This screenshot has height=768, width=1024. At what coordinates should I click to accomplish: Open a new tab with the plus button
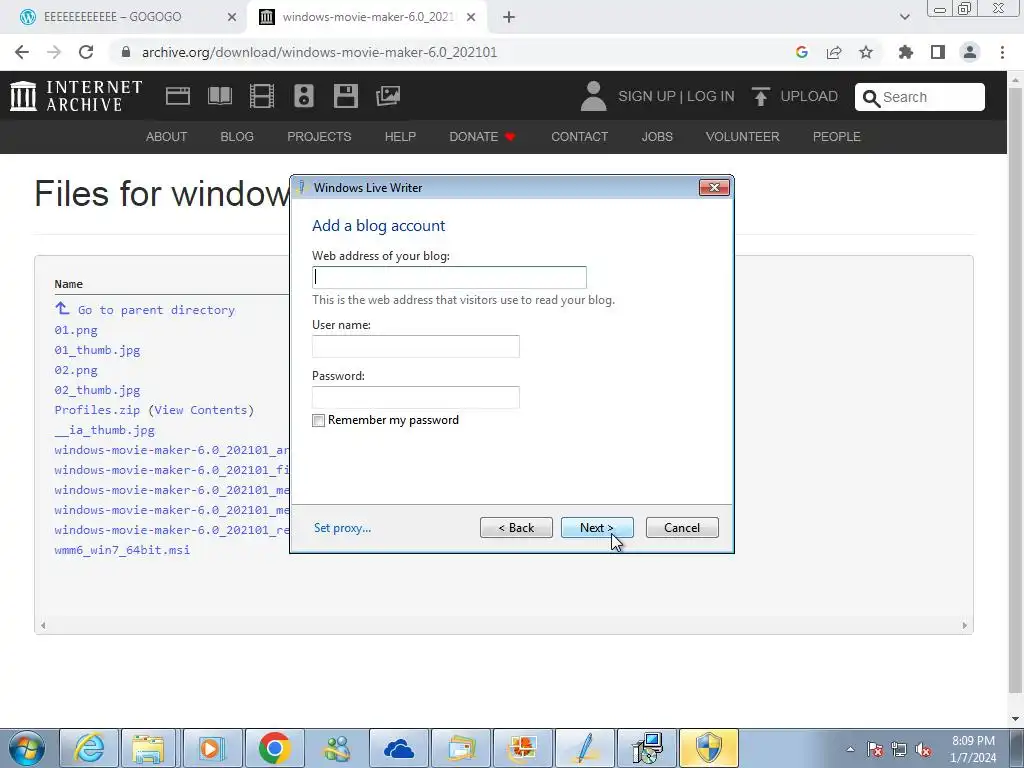pyautogui.click(x=509, y=17)
